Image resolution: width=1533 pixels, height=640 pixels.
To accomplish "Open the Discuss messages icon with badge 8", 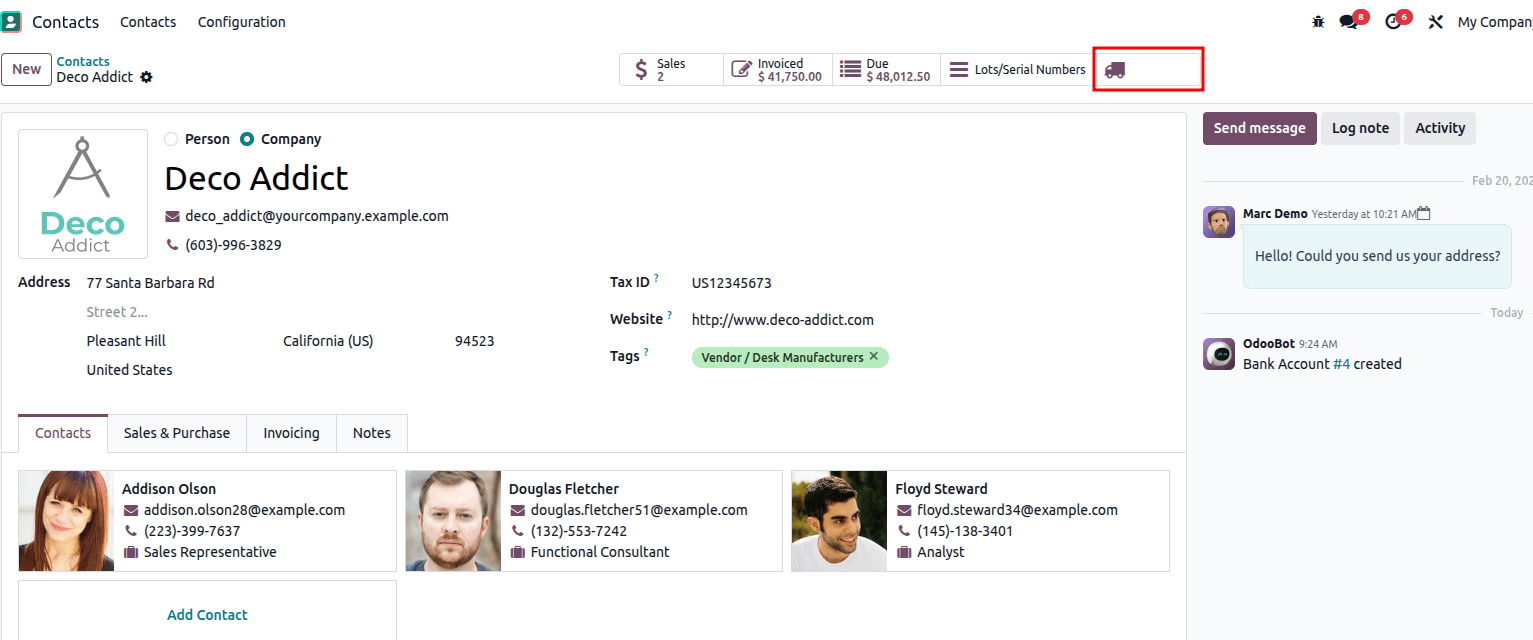I will tap(1347, 20).
